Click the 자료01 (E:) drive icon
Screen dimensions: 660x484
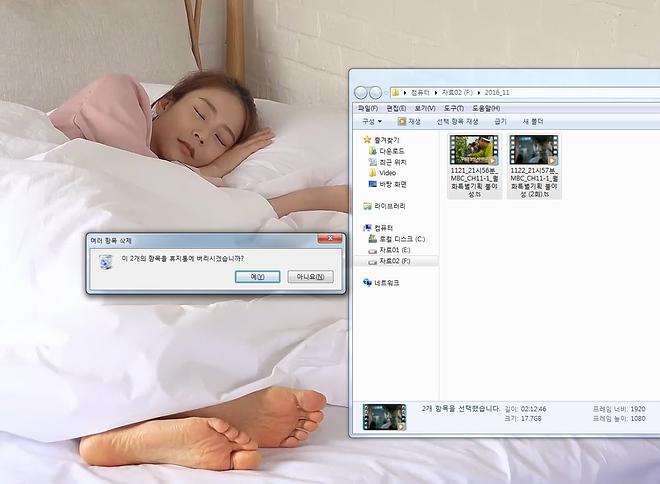[x=373, y=251]
